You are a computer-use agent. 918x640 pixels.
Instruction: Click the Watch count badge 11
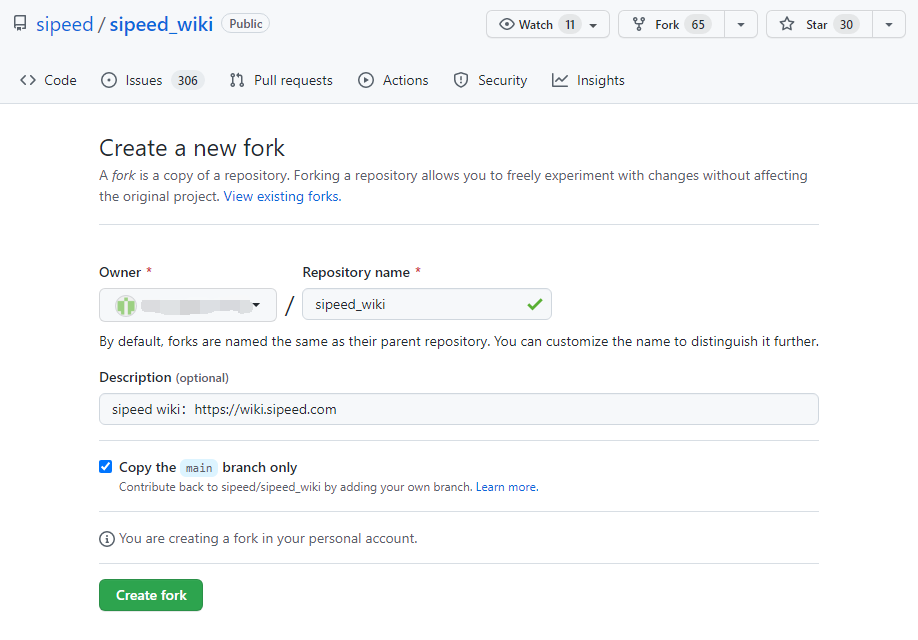point(570,25)
